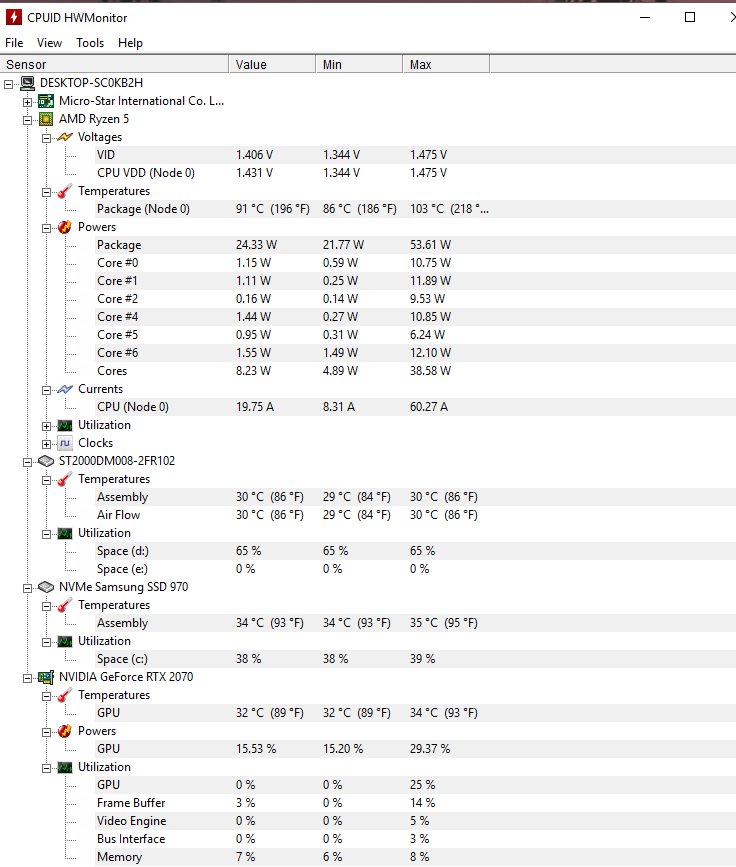The image size is (736, 867).
Task: Click the DESKTOP-SC0KB2H computer icon
Action: tap(28, 83)
